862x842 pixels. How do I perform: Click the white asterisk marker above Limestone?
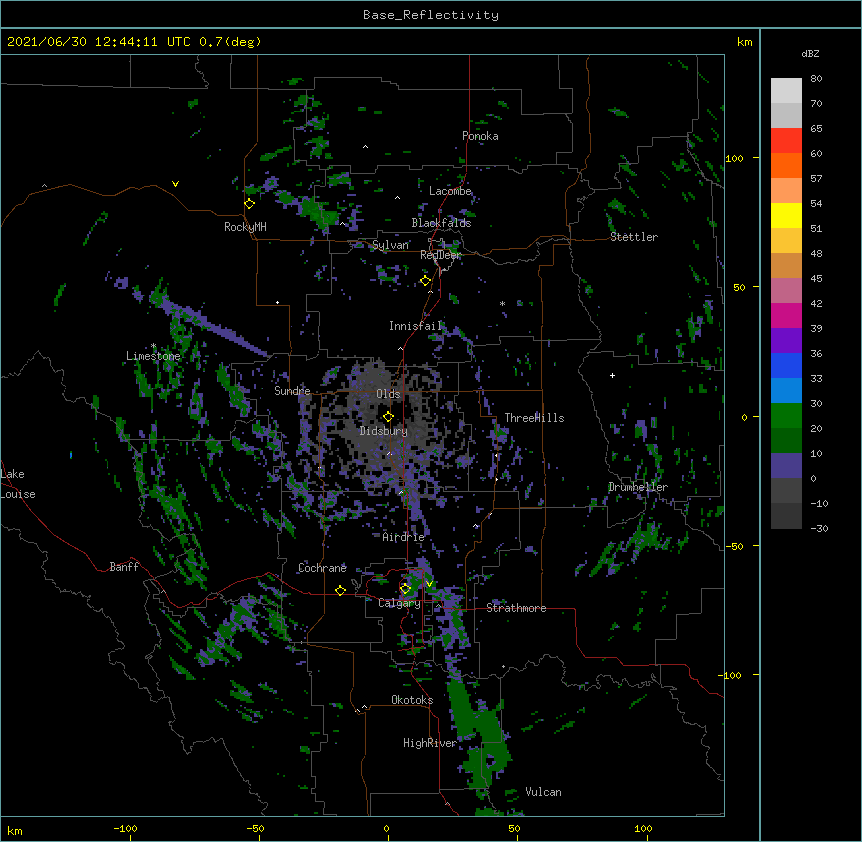(153, 346)
